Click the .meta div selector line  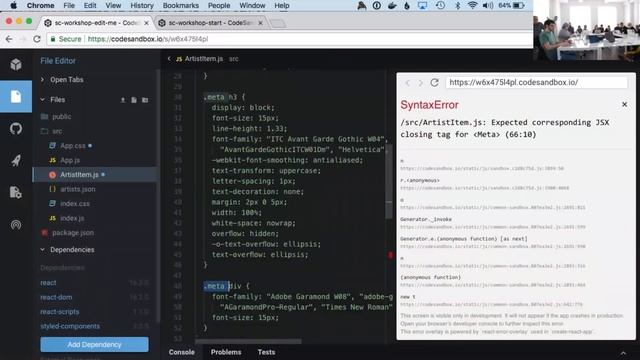coord(227,286)
